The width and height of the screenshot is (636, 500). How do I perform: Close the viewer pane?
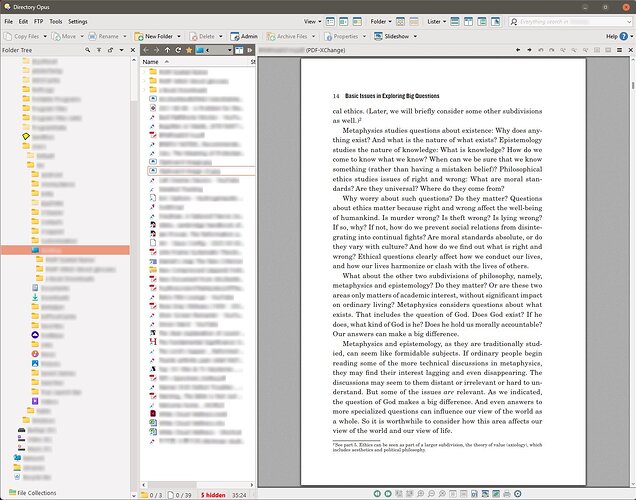(631, 50)
